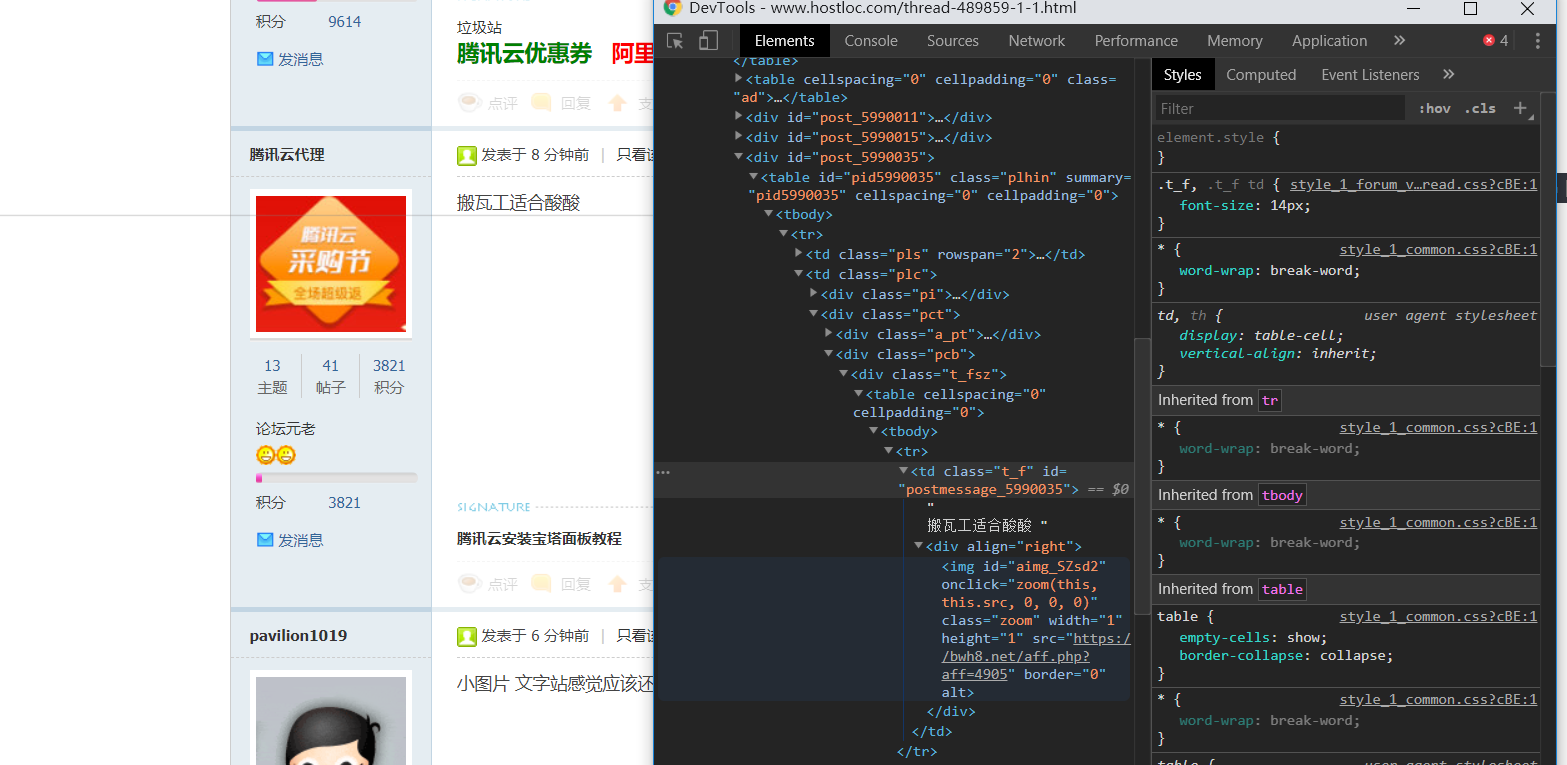
Task: Click the ellipsis beside selected td element
Action: click(663, 472)
